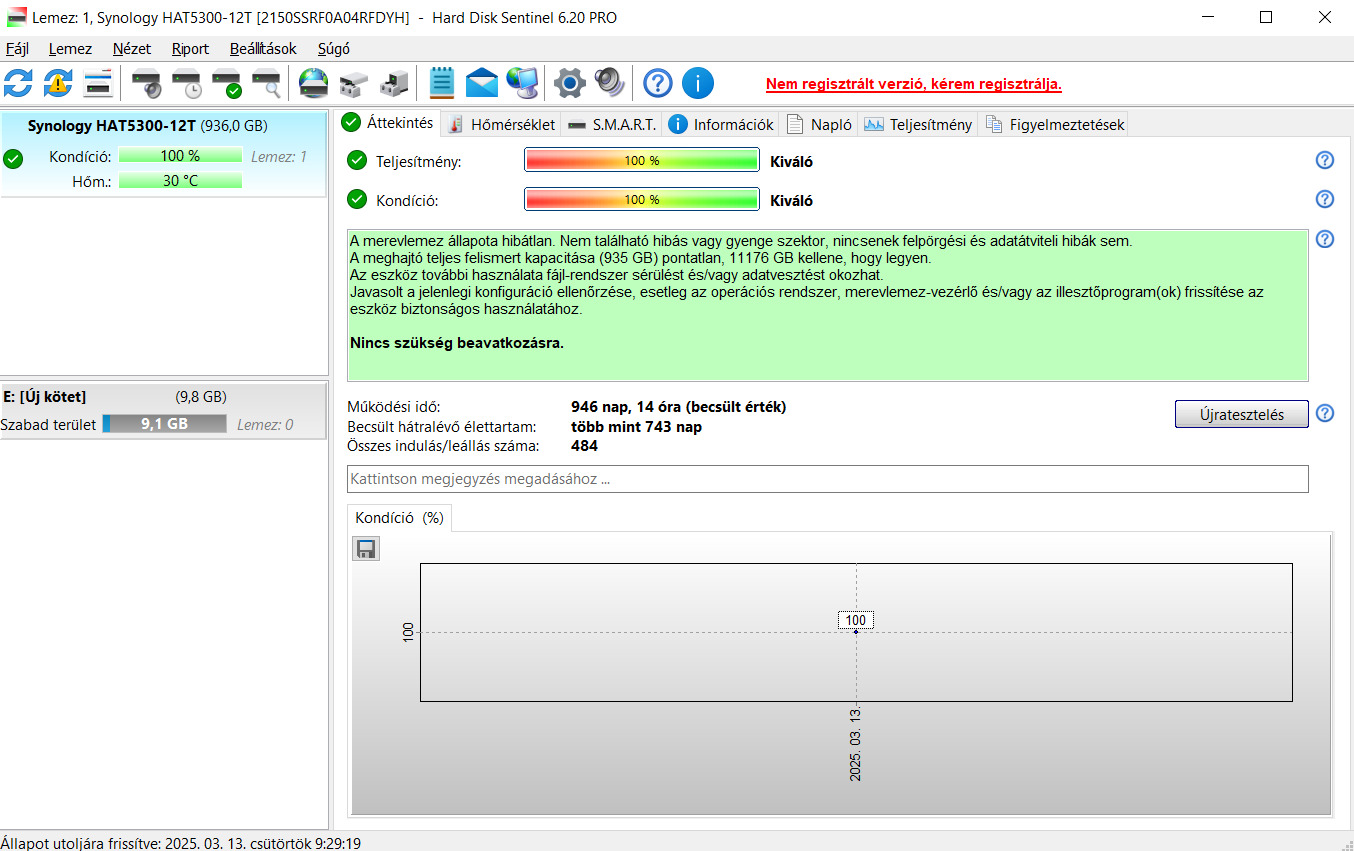
Task: Open the Beállítások menu
Action: [x=263, y=49]
